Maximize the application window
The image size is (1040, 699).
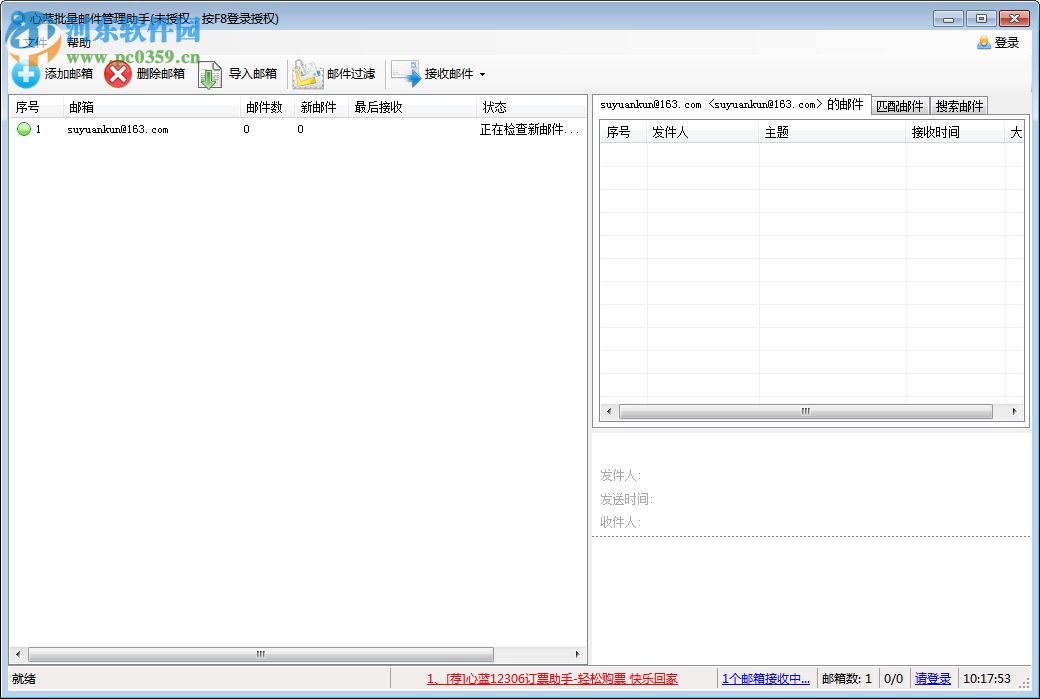coord(981,19)
